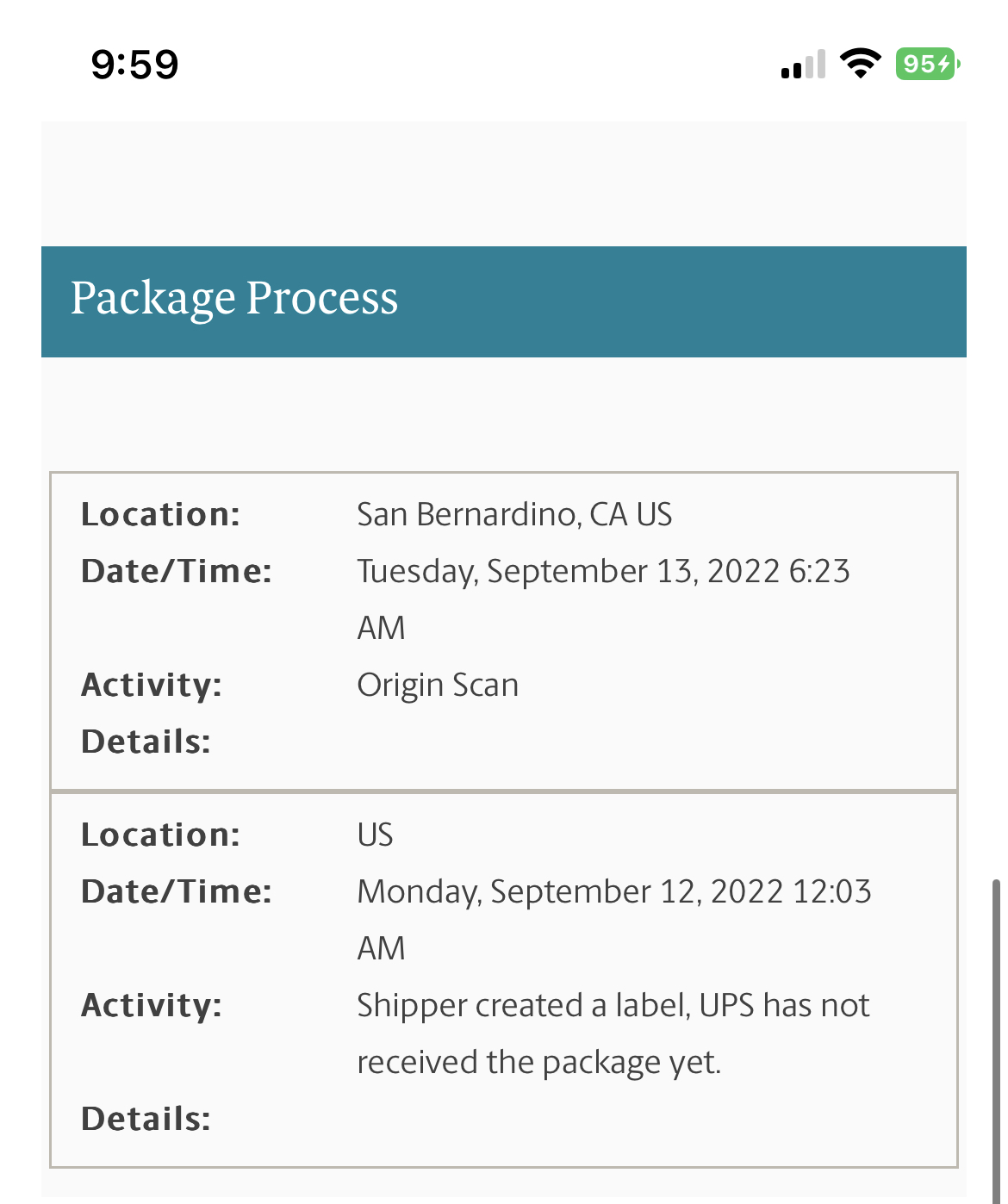
Task: Tap the Location label for the US entry
Action: 160,835
